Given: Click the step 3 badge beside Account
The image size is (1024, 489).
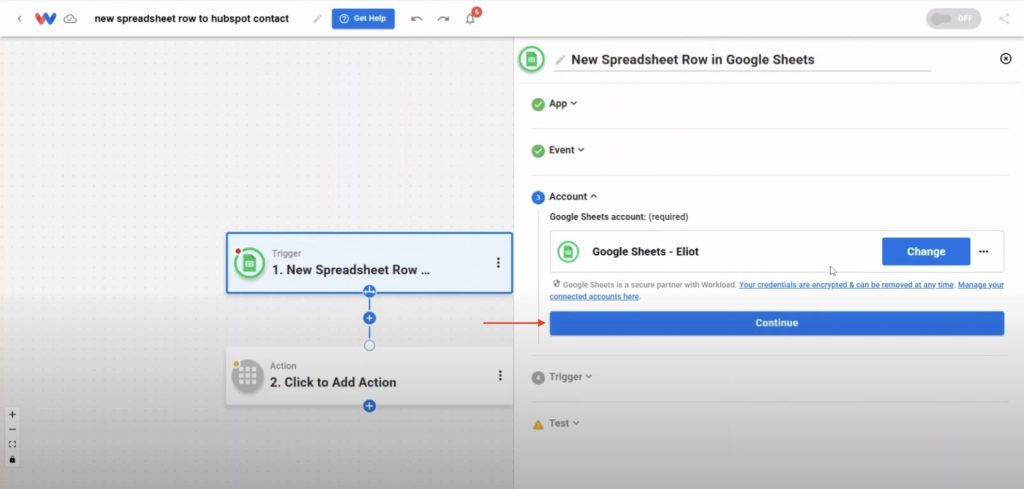Looking at the screenshot, I should coord(538,197).
